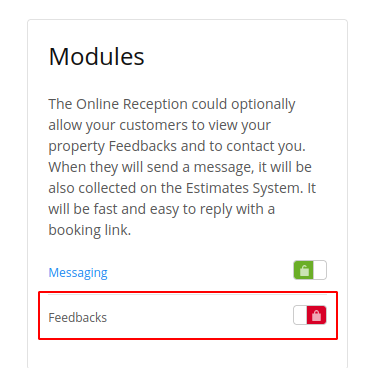Viewport: 379px width, 386px height.
Task: Click 'property Feedbacks' in the paragraph
Action: (113, 146)
